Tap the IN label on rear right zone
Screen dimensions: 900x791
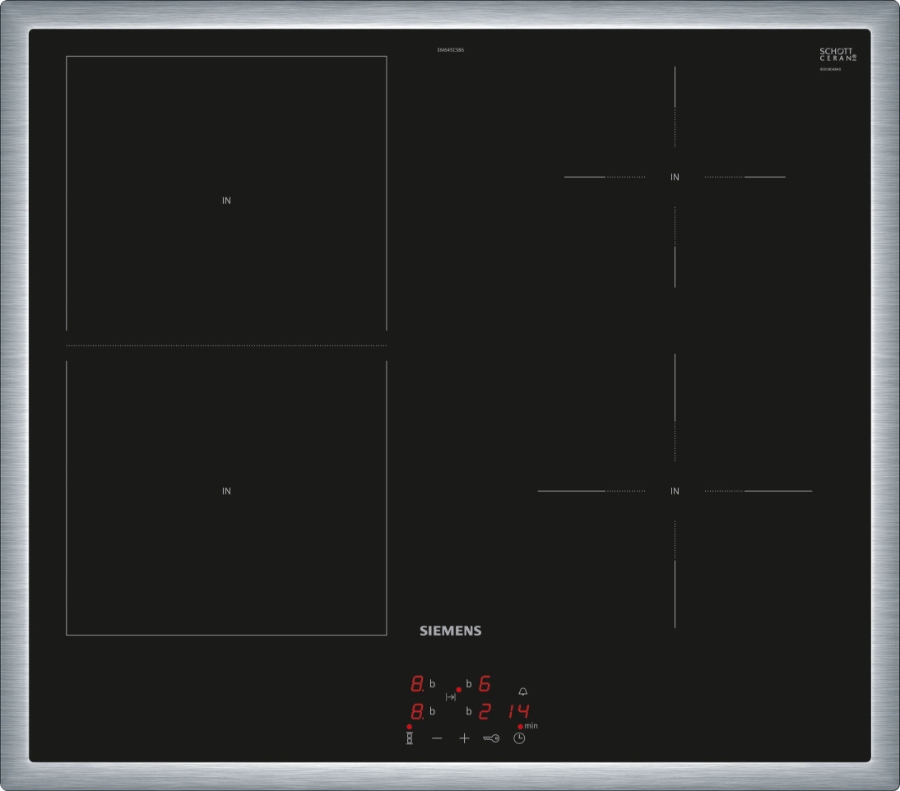(675, 177)
